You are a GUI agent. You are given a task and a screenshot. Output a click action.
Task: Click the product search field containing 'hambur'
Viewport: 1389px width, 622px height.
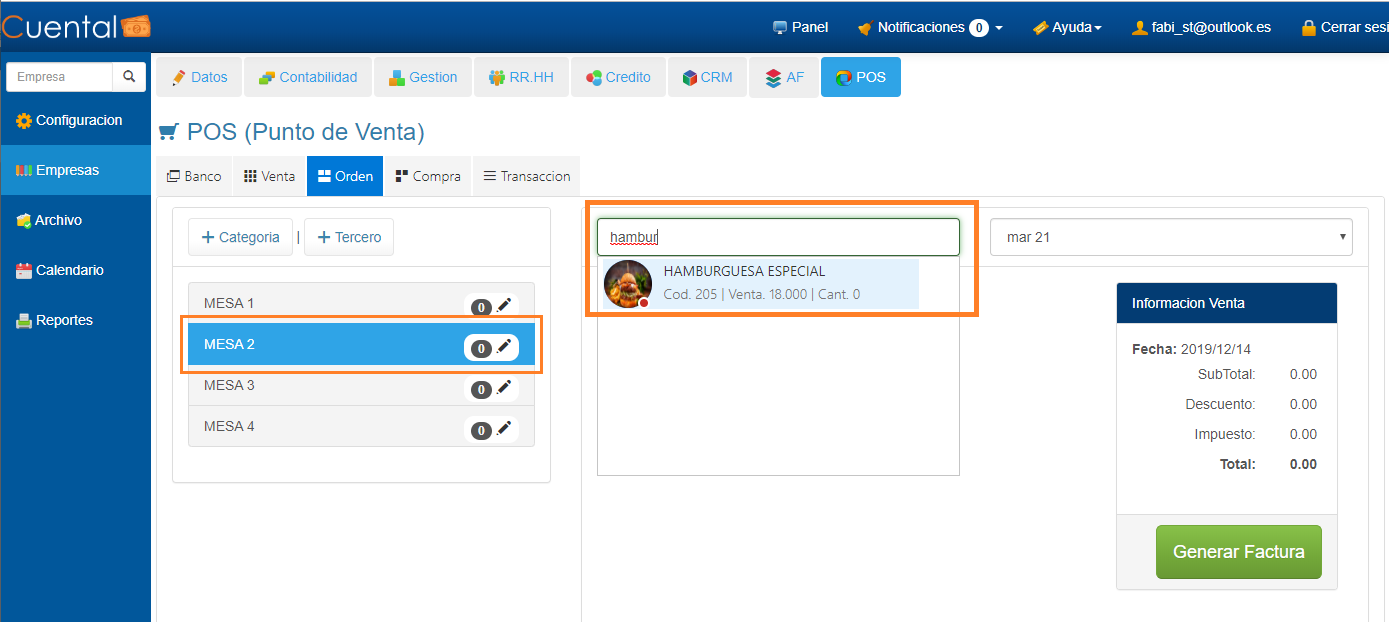click(x=778, y=237)
